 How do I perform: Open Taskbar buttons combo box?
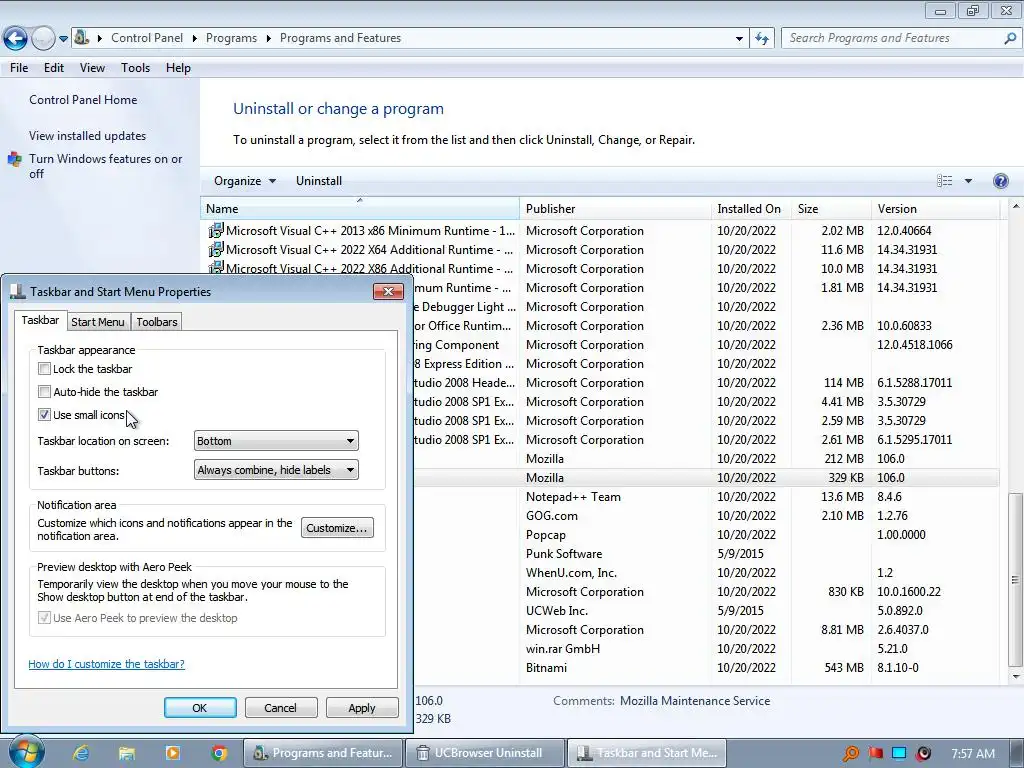click(276, 470)
